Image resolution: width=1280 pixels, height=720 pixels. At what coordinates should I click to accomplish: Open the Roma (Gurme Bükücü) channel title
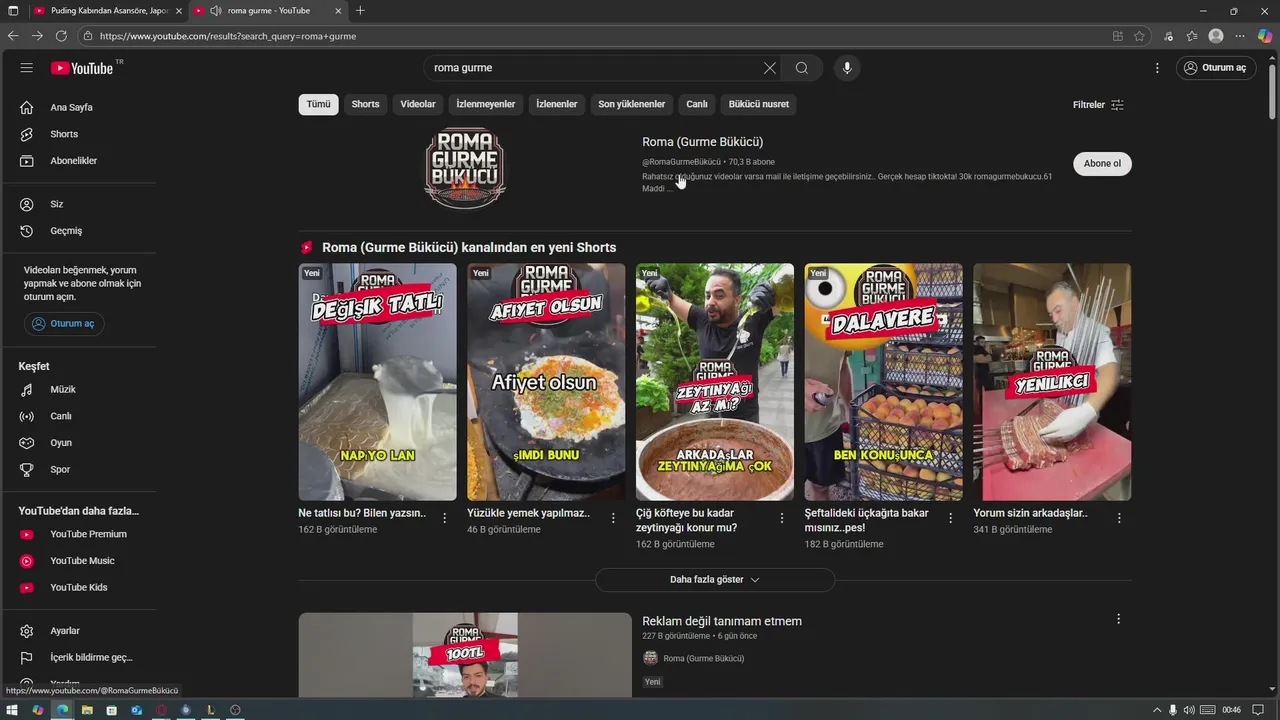tap(702, 142)
